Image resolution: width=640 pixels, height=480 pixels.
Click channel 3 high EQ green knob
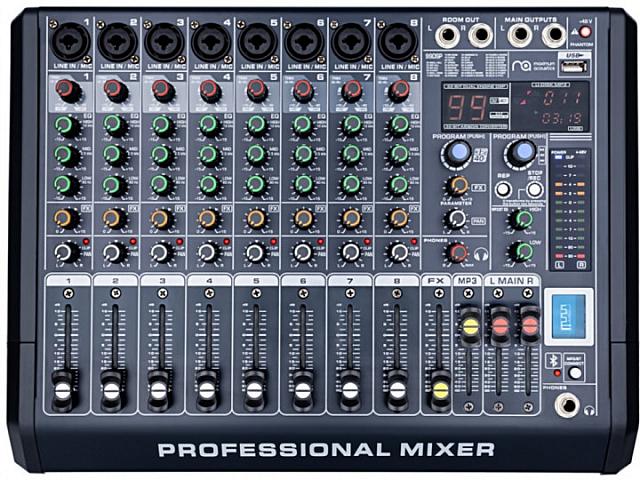point(161,125)
